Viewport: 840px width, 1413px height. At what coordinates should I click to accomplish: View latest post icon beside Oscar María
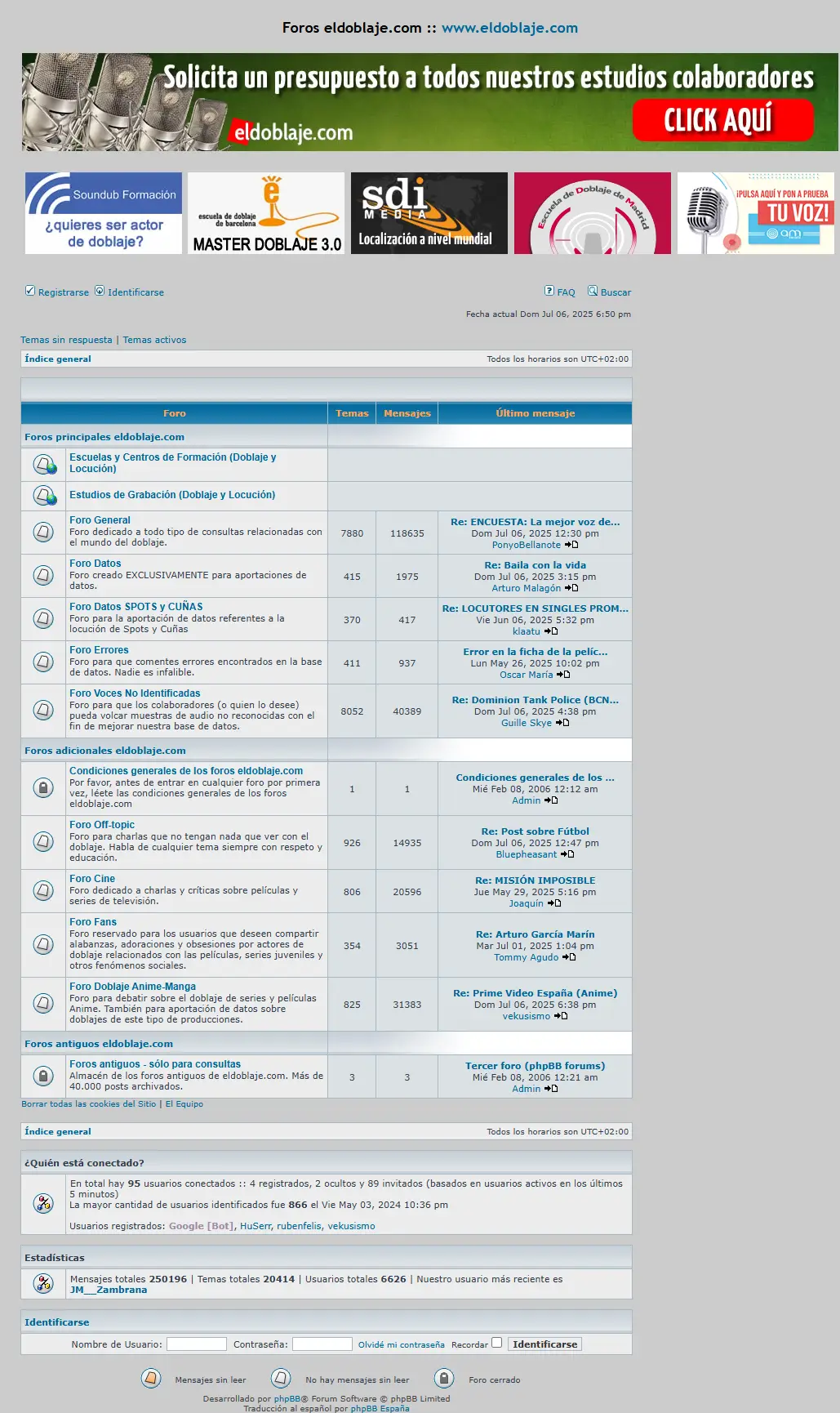(563, 675)
